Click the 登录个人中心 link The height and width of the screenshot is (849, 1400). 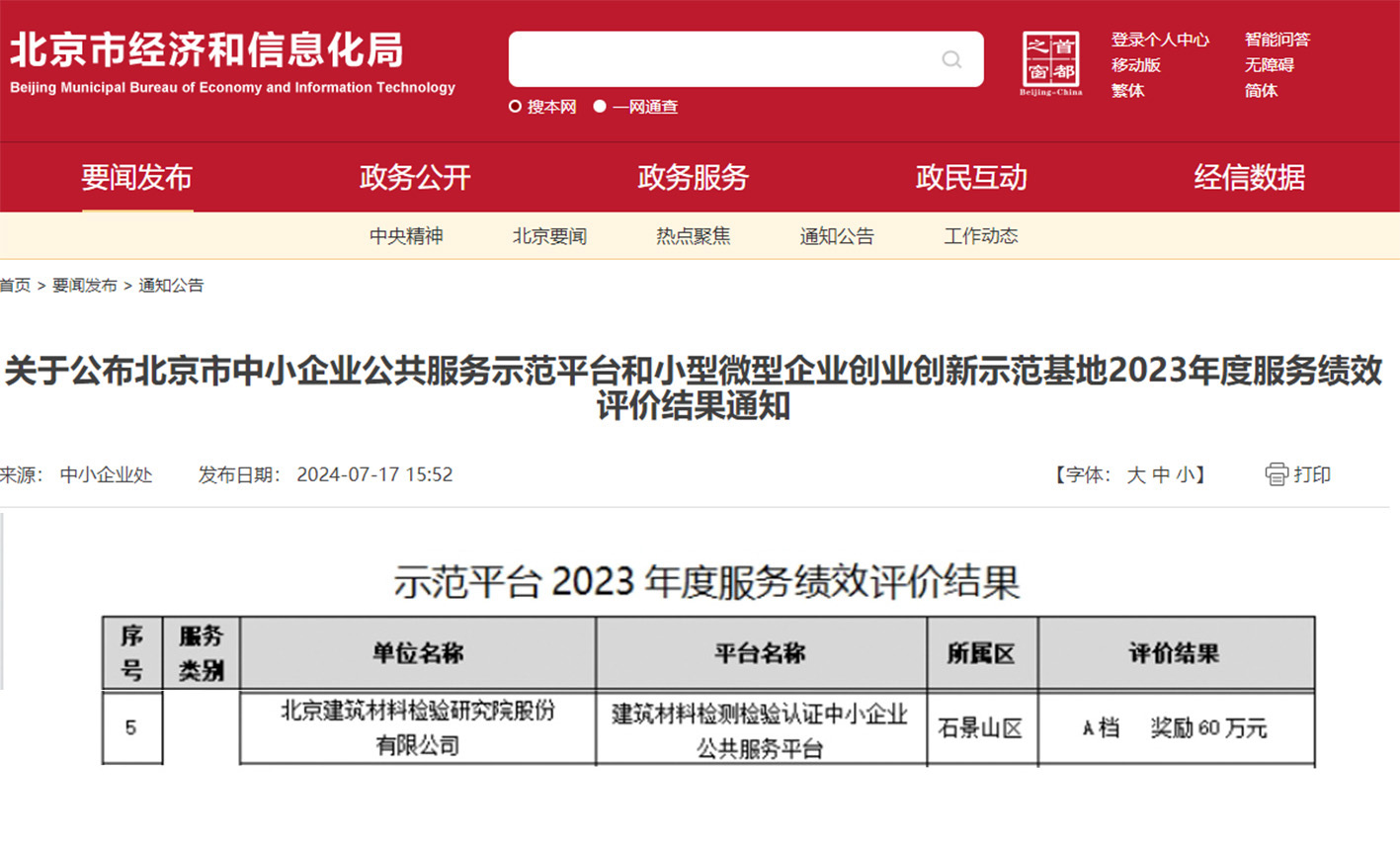tap(1160, 40)
